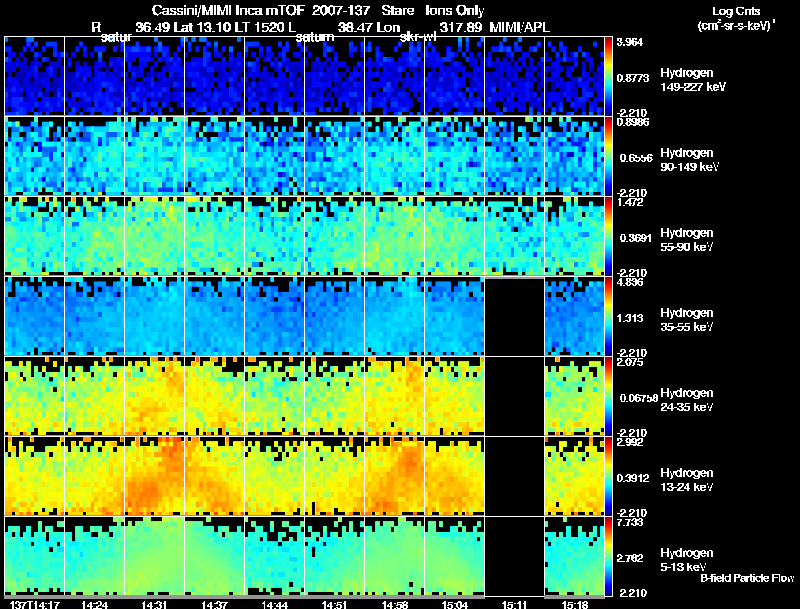This screenshot has height=609, width=800.
Task: Select the 'Hydrogen 24-35 keV' row label
Action: click(687, 400)
